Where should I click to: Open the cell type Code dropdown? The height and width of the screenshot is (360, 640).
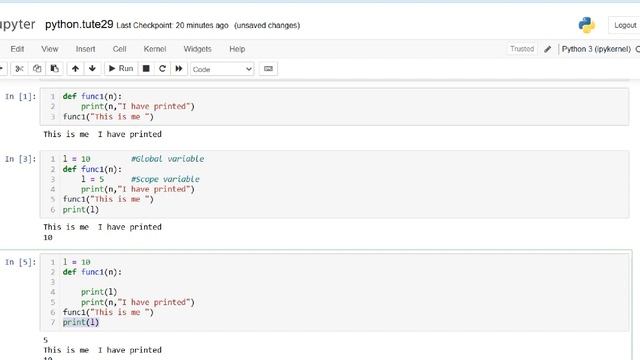(222, 69)
